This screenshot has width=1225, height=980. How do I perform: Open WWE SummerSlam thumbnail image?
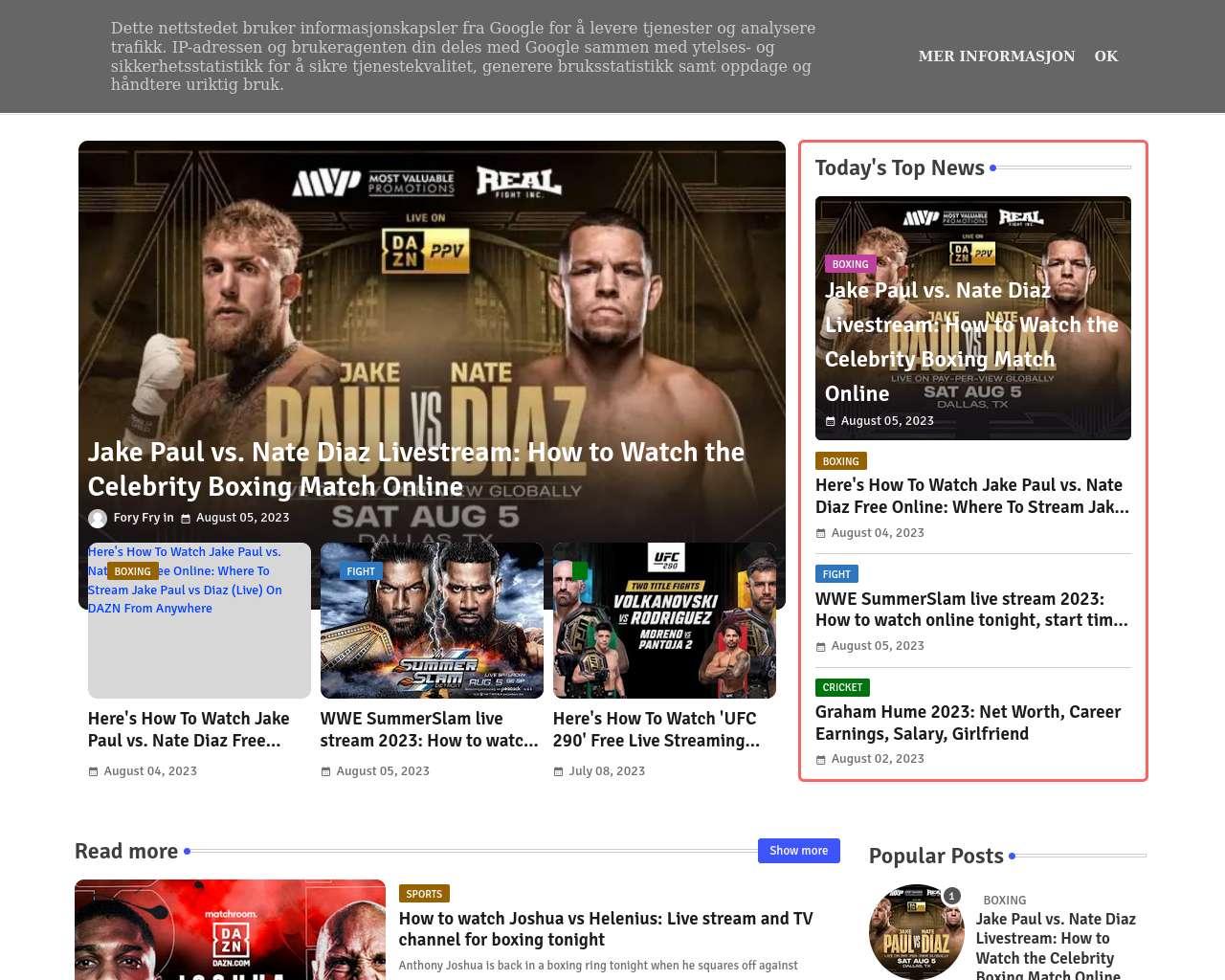coord(432,620)
